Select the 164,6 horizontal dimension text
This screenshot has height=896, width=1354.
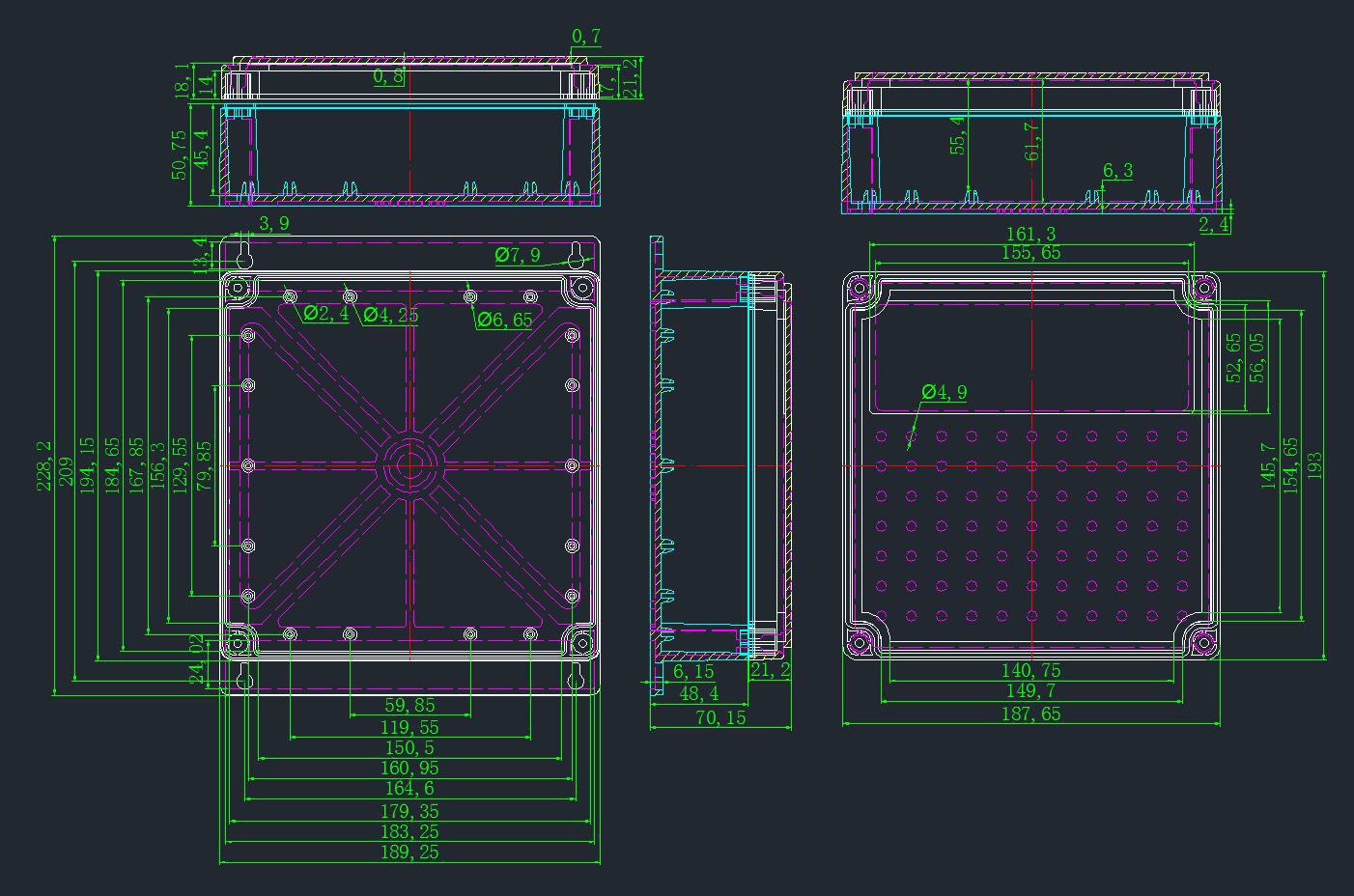(409, 789)
